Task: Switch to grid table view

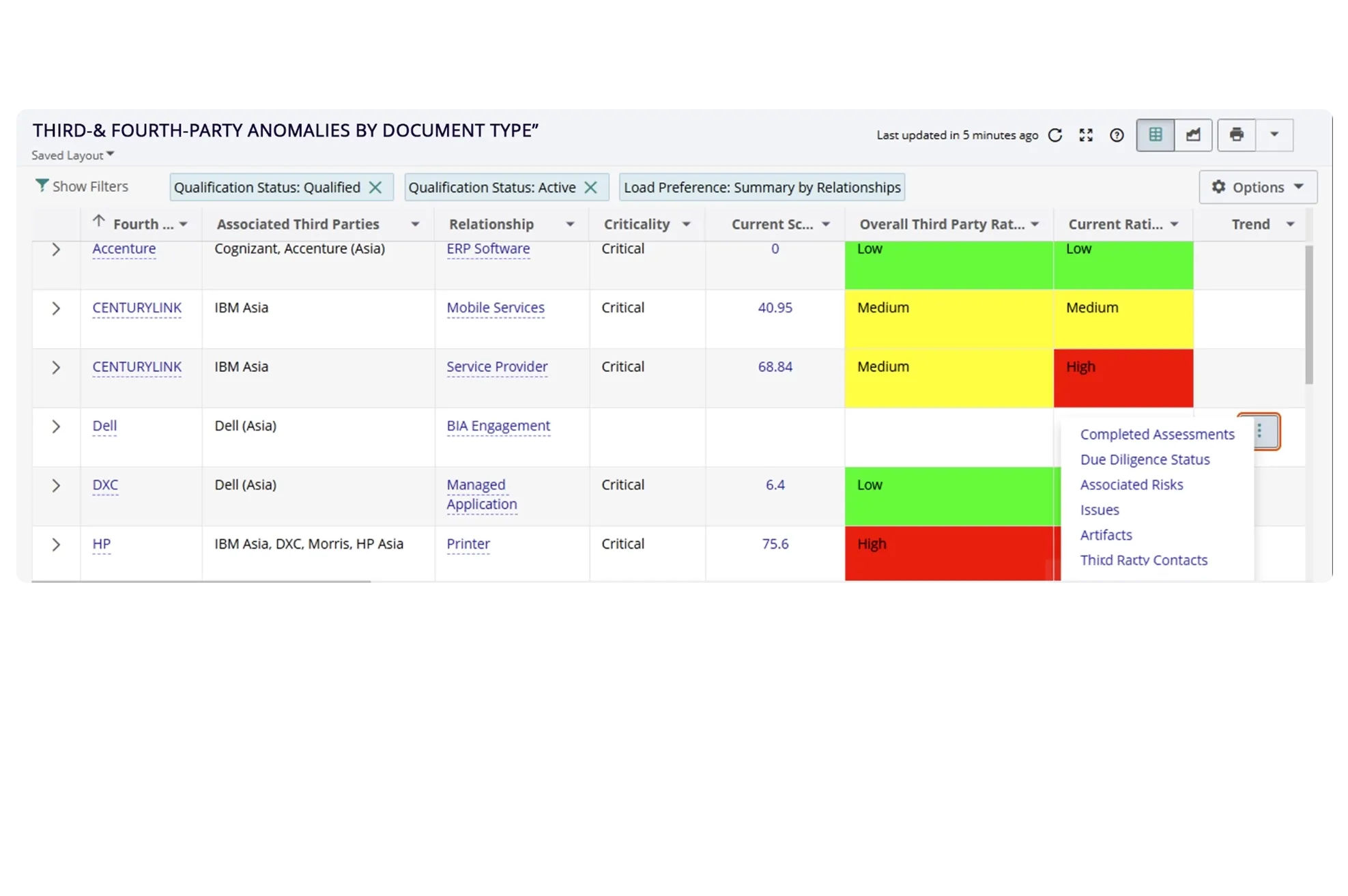Action: 1156,135
